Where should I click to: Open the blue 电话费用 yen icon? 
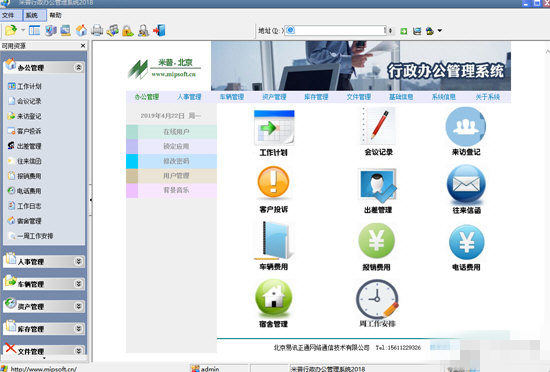(x=467, y=242)
